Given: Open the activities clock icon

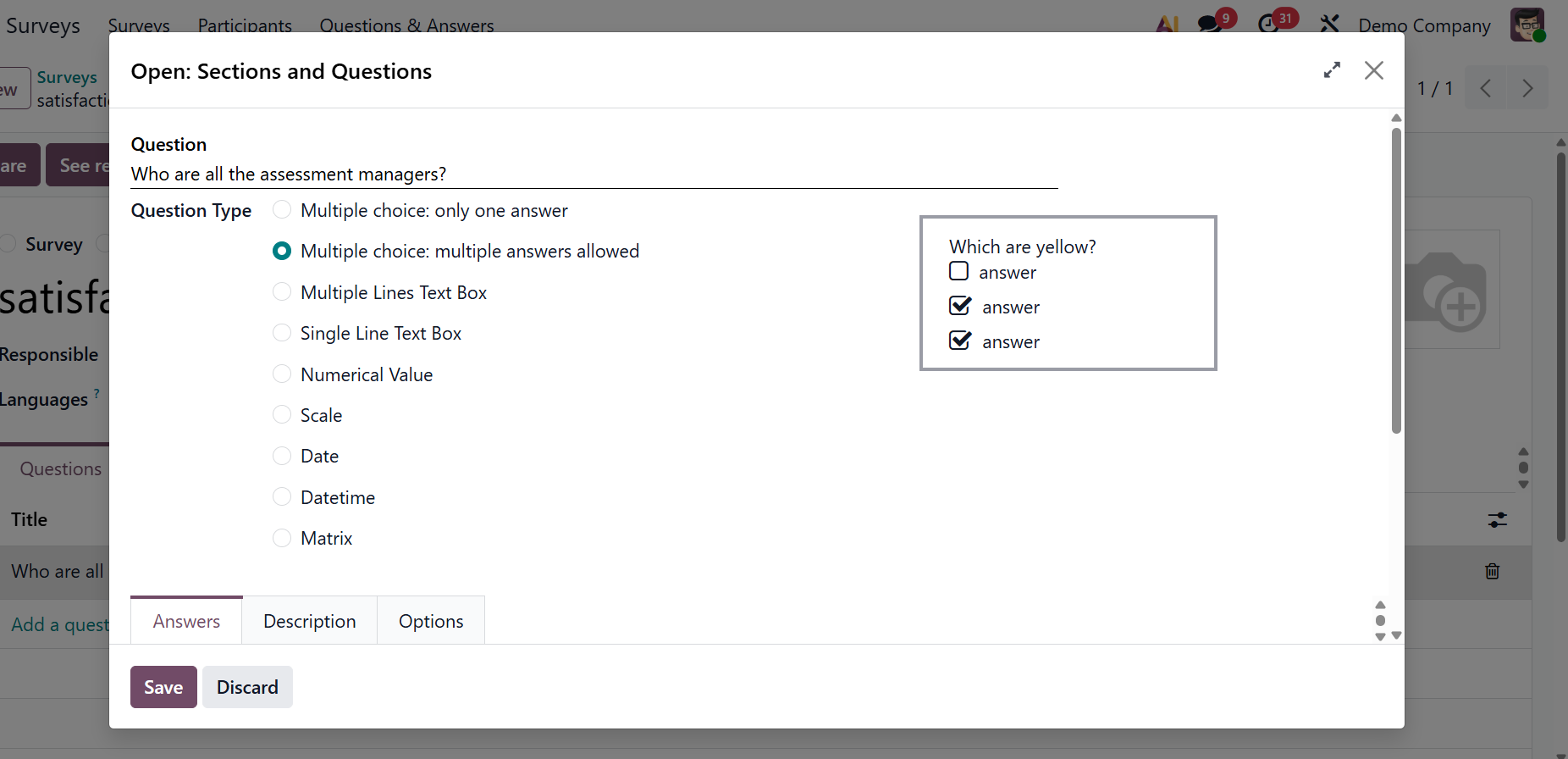Looking at the screenshot, I should [1268, 25].
